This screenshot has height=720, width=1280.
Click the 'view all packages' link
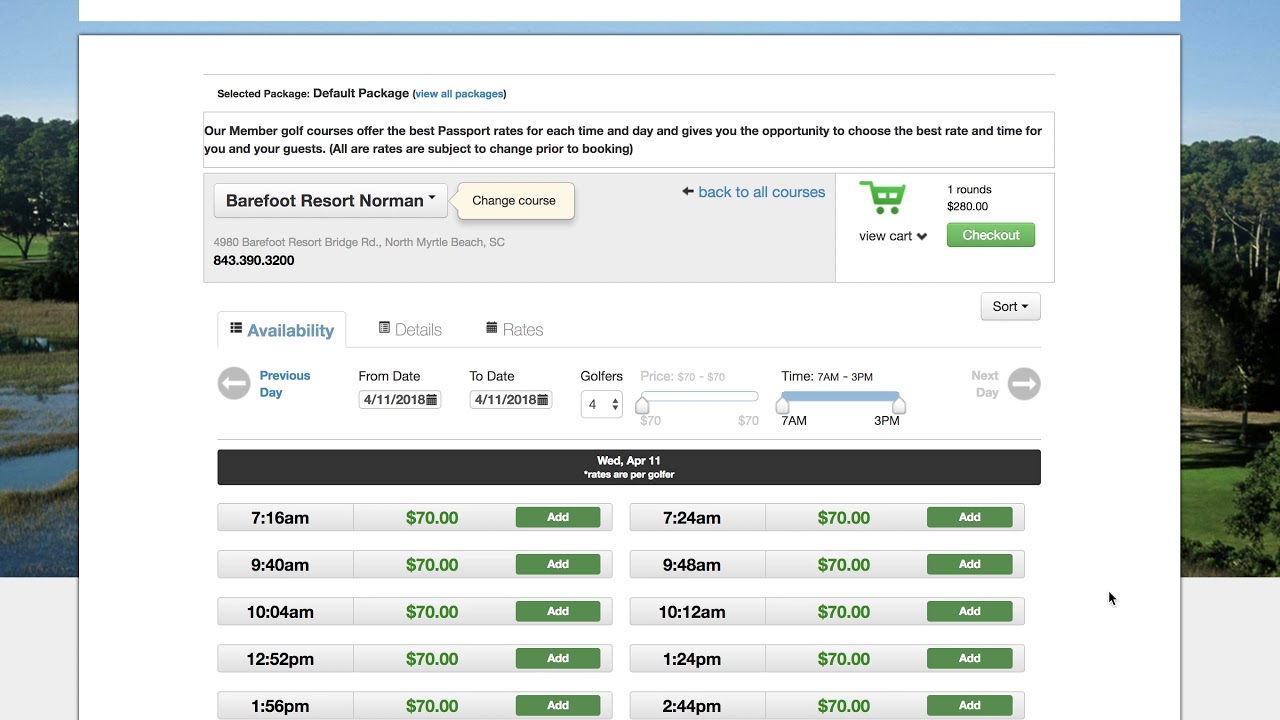point(459,94)
